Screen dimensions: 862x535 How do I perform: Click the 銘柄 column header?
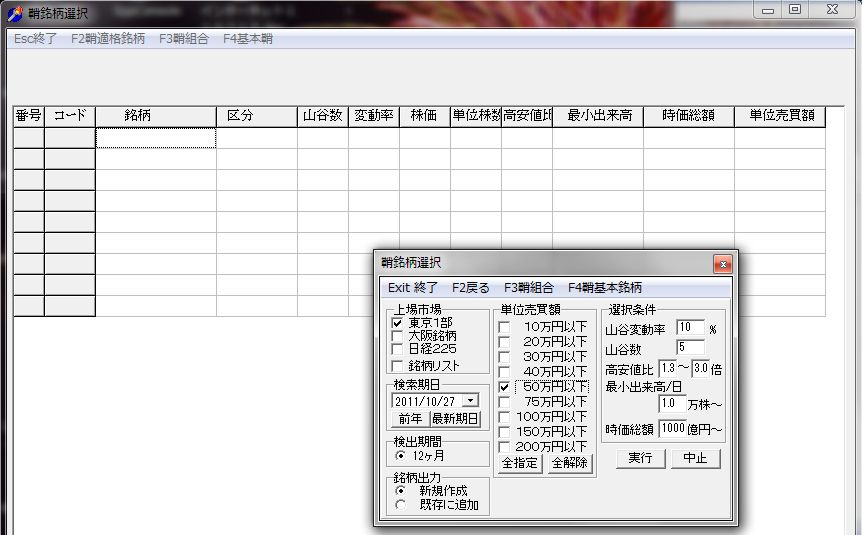click(x=156, y=117)
